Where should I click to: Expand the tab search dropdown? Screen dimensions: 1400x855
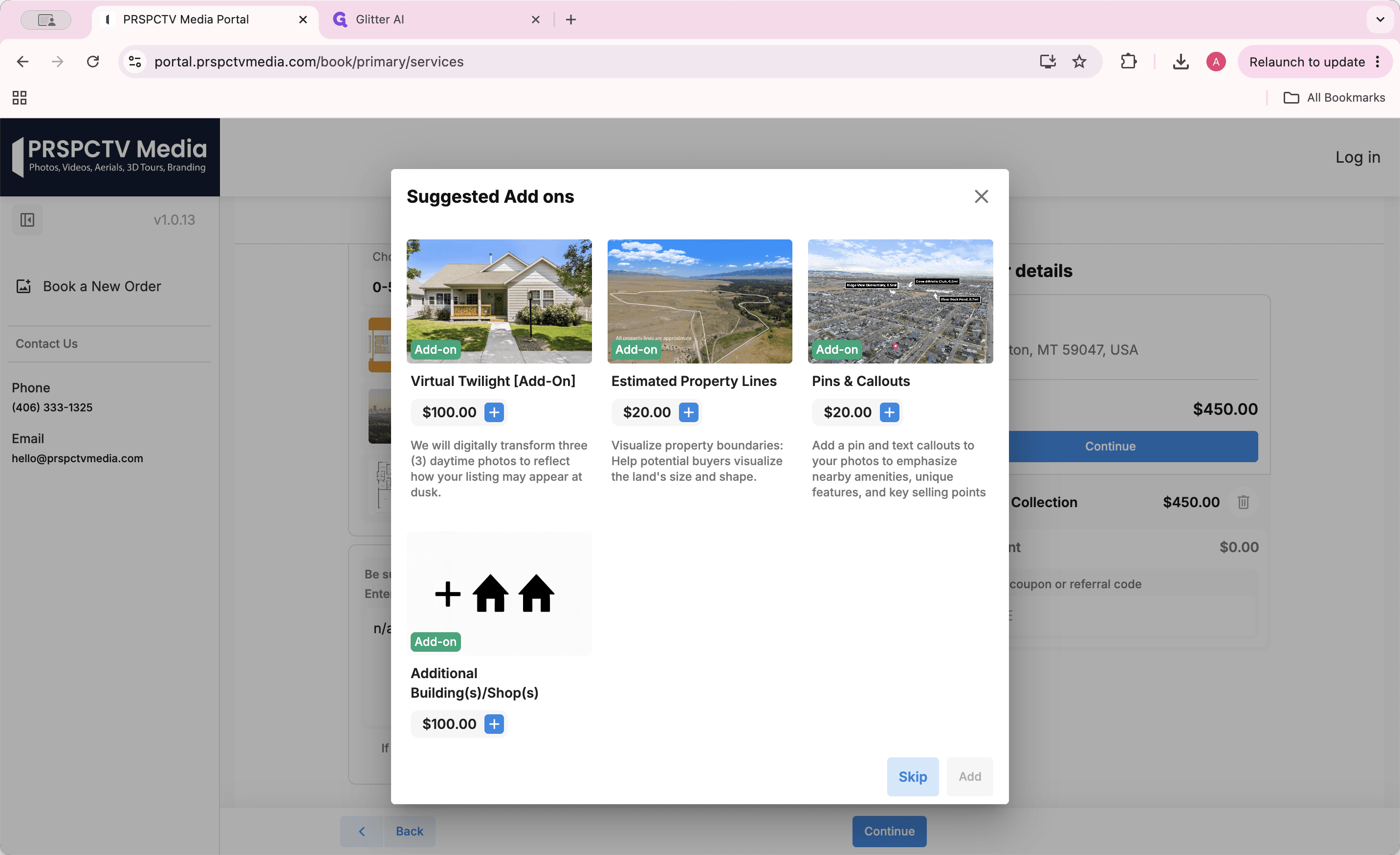pos(1380,20)
